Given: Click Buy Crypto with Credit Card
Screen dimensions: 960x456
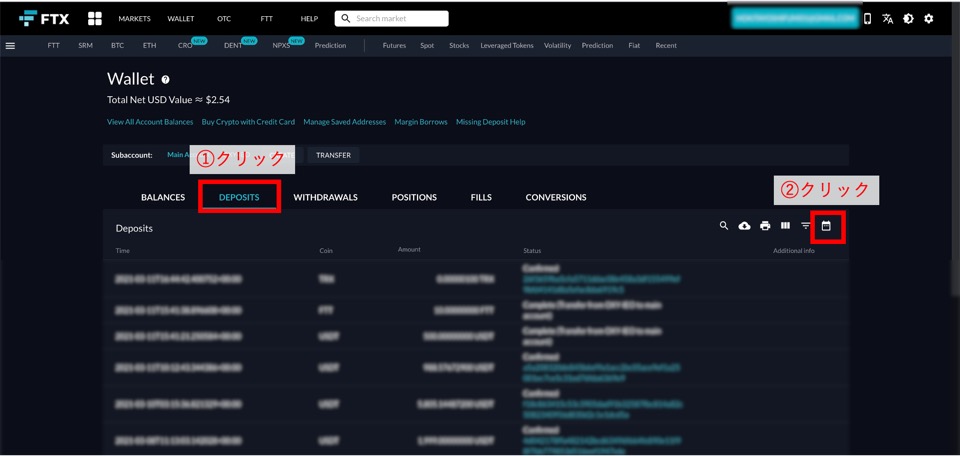Looking at the screenshot, I should tap(248, 122).
